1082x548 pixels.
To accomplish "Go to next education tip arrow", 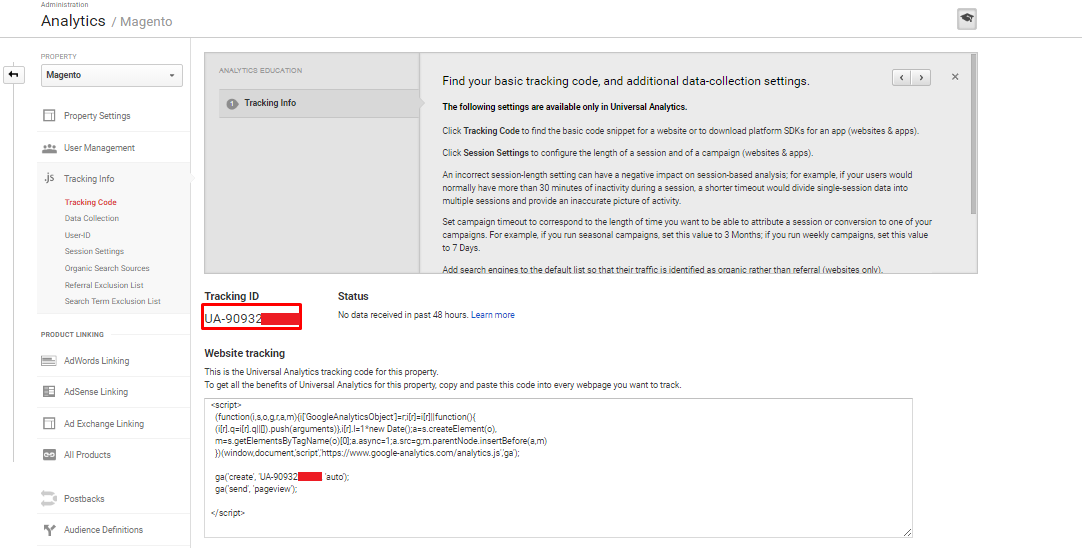I will point(921,77).
